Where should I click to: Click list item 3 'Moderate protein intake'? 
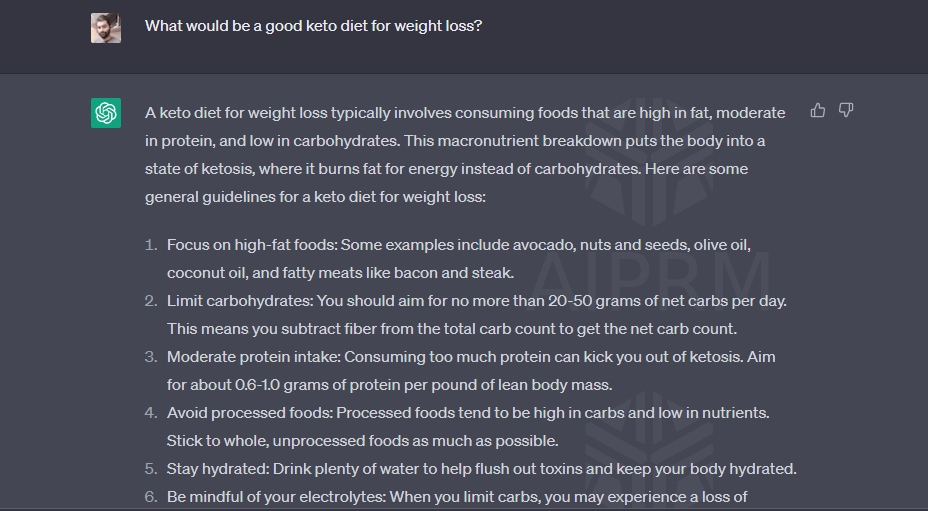click(x=471, y=371)
